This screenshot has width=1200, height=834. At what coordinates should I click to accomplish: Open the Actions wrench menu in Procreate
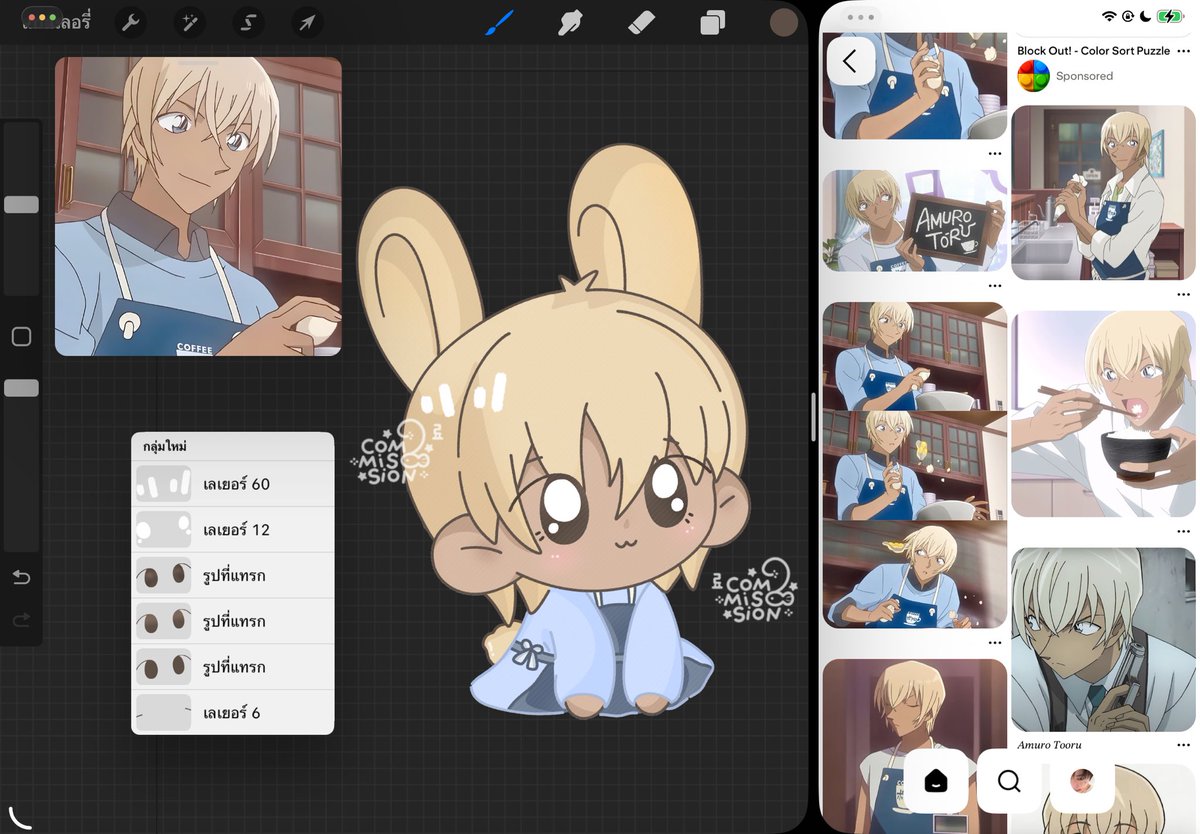point(131,22)
